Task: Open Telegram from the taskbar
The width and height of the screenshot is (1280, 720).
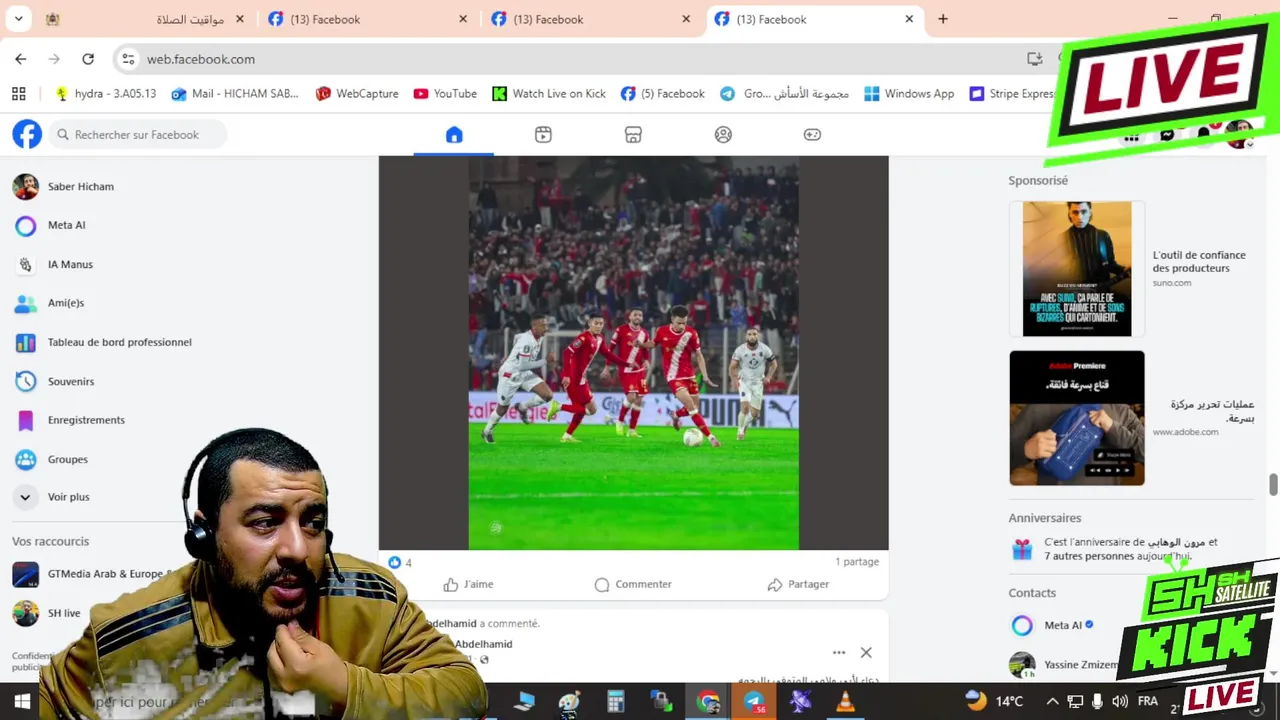Action: coord(755,702)
